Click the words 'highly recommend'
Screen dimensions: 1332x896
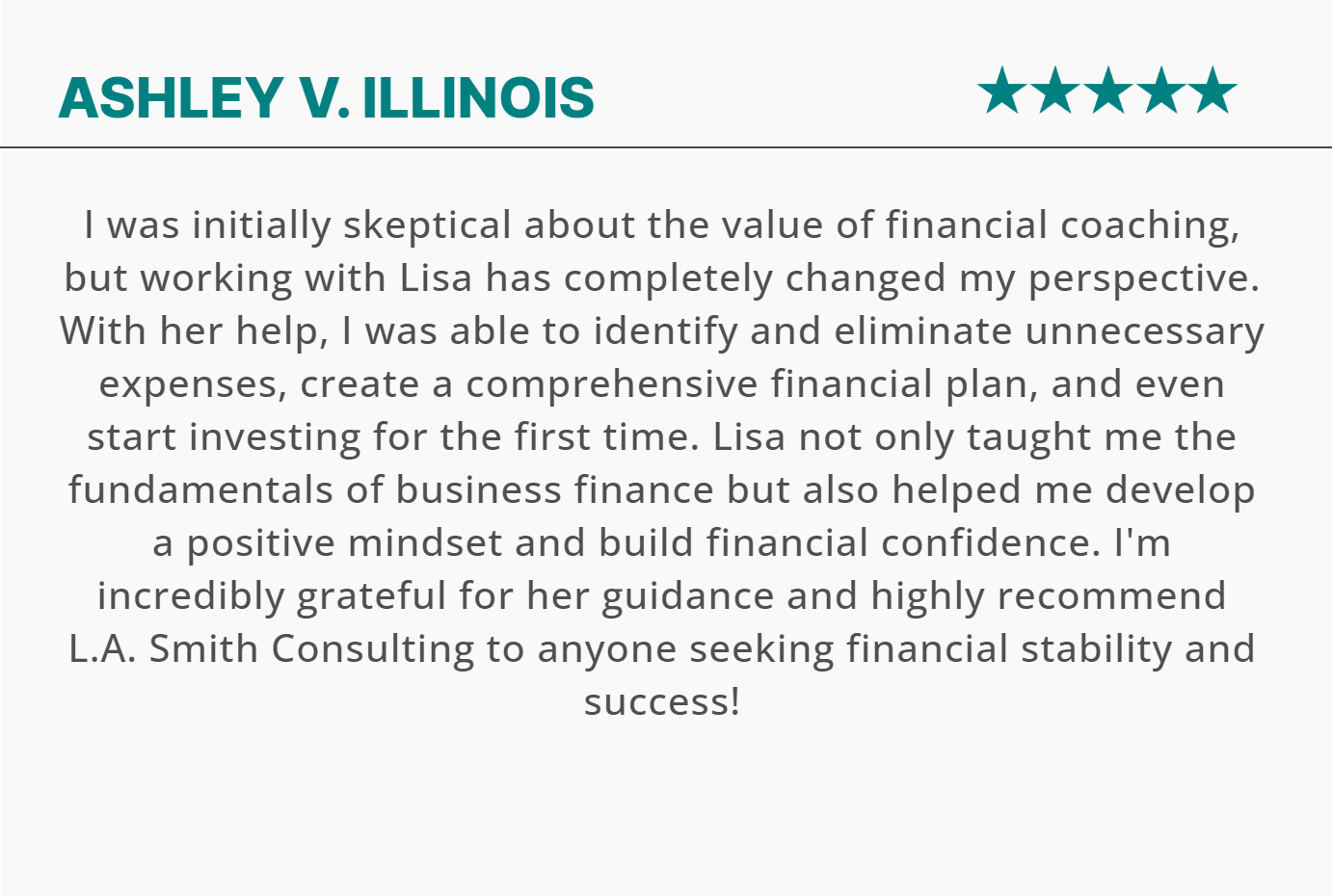pos(1049,596)
